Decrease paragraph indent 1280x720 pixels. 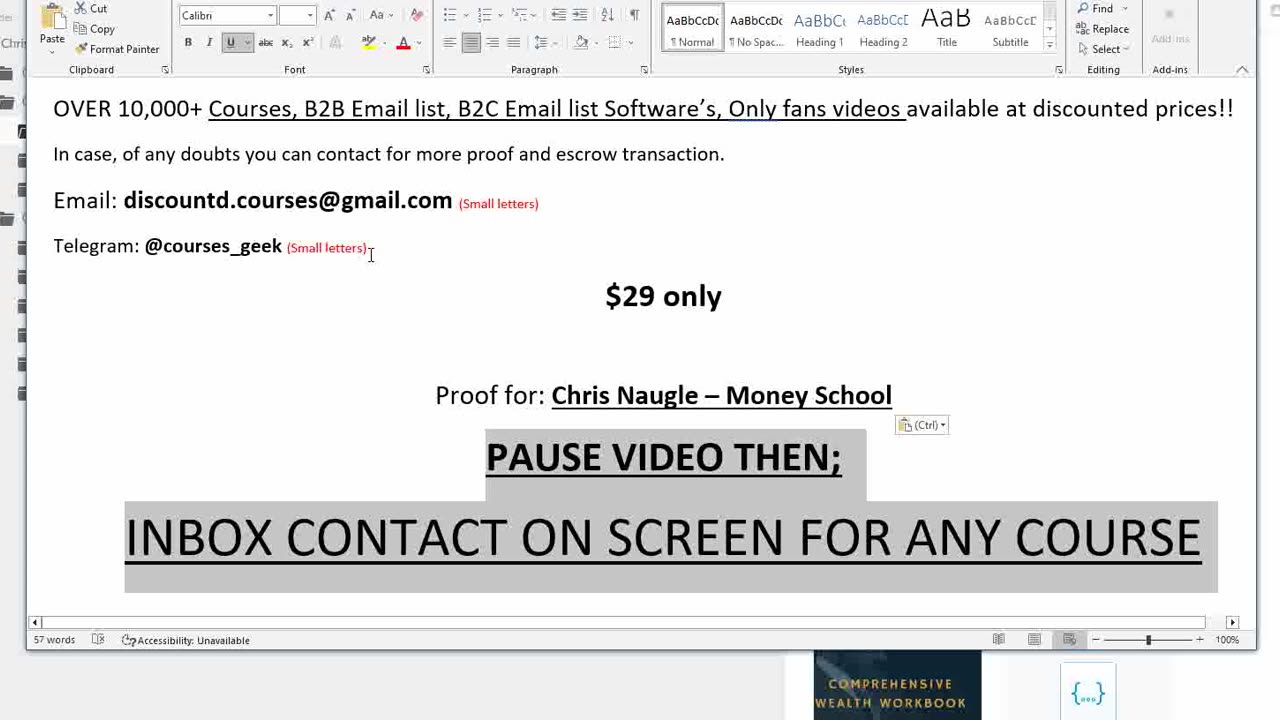558,15
